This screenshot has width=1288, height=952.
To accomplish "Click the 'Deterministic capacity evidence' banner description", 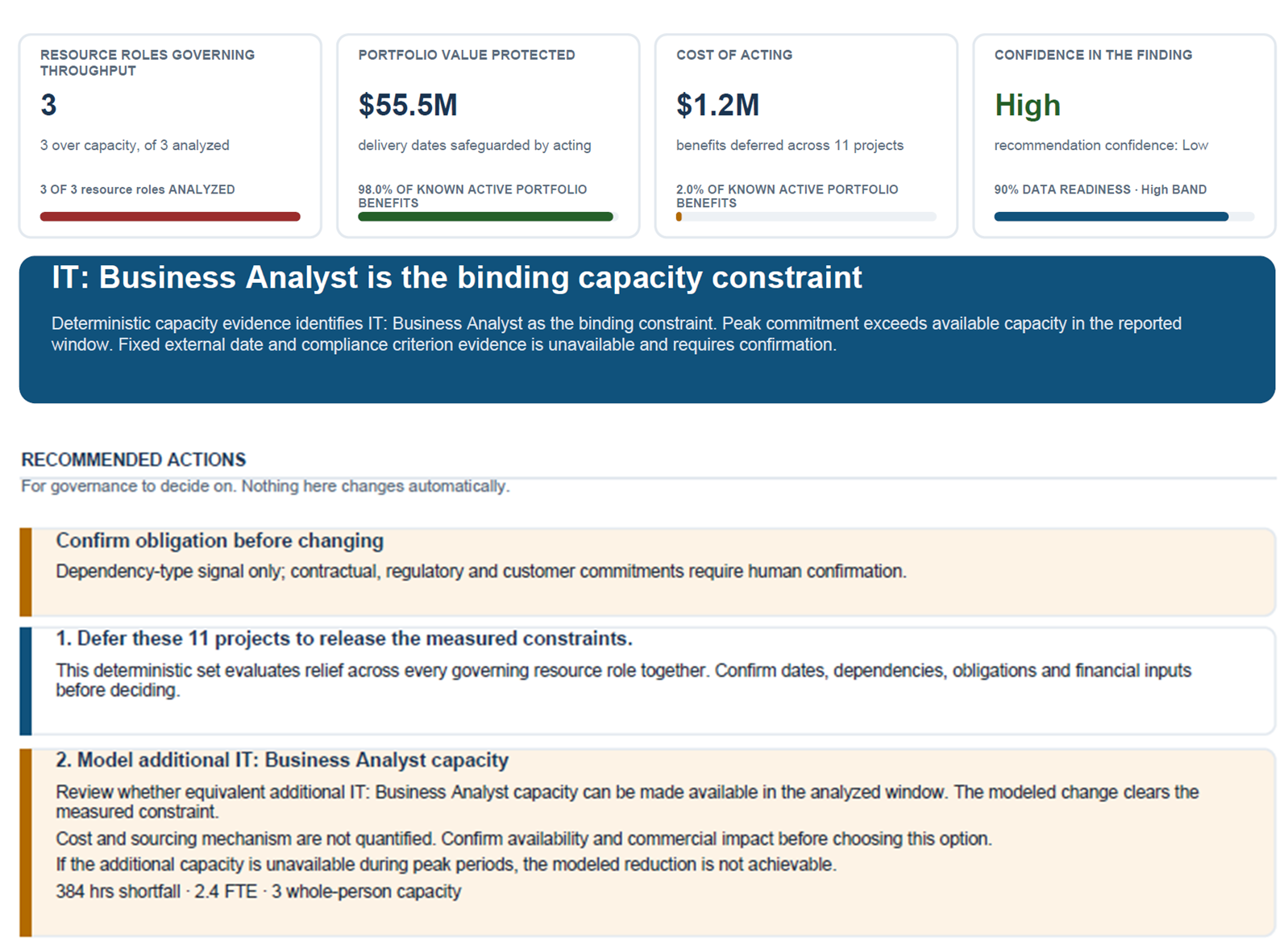I will tap(617, 334).
